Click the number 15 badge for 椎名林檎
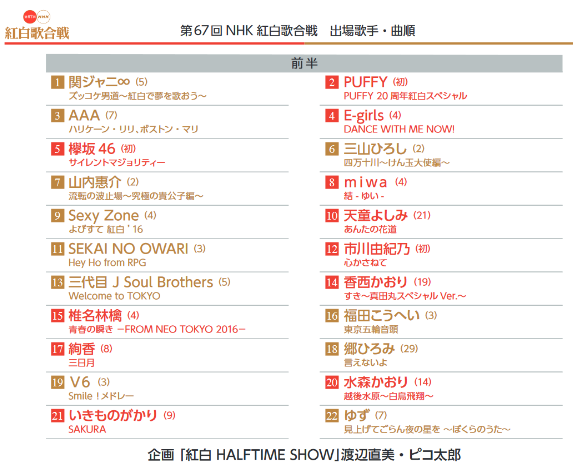The width and height of the screenshot is (573, 469). [57, 315]
